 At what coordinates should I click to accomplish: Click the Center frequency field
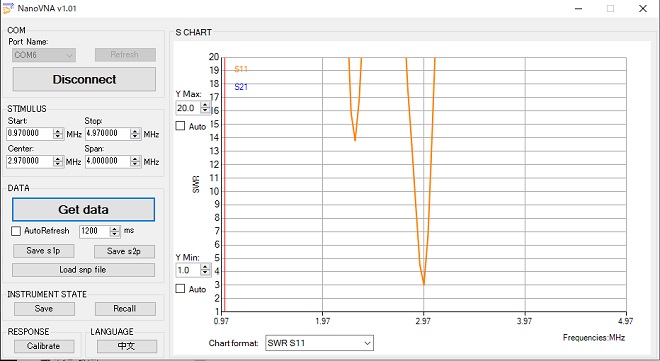(x=30, y=161)
